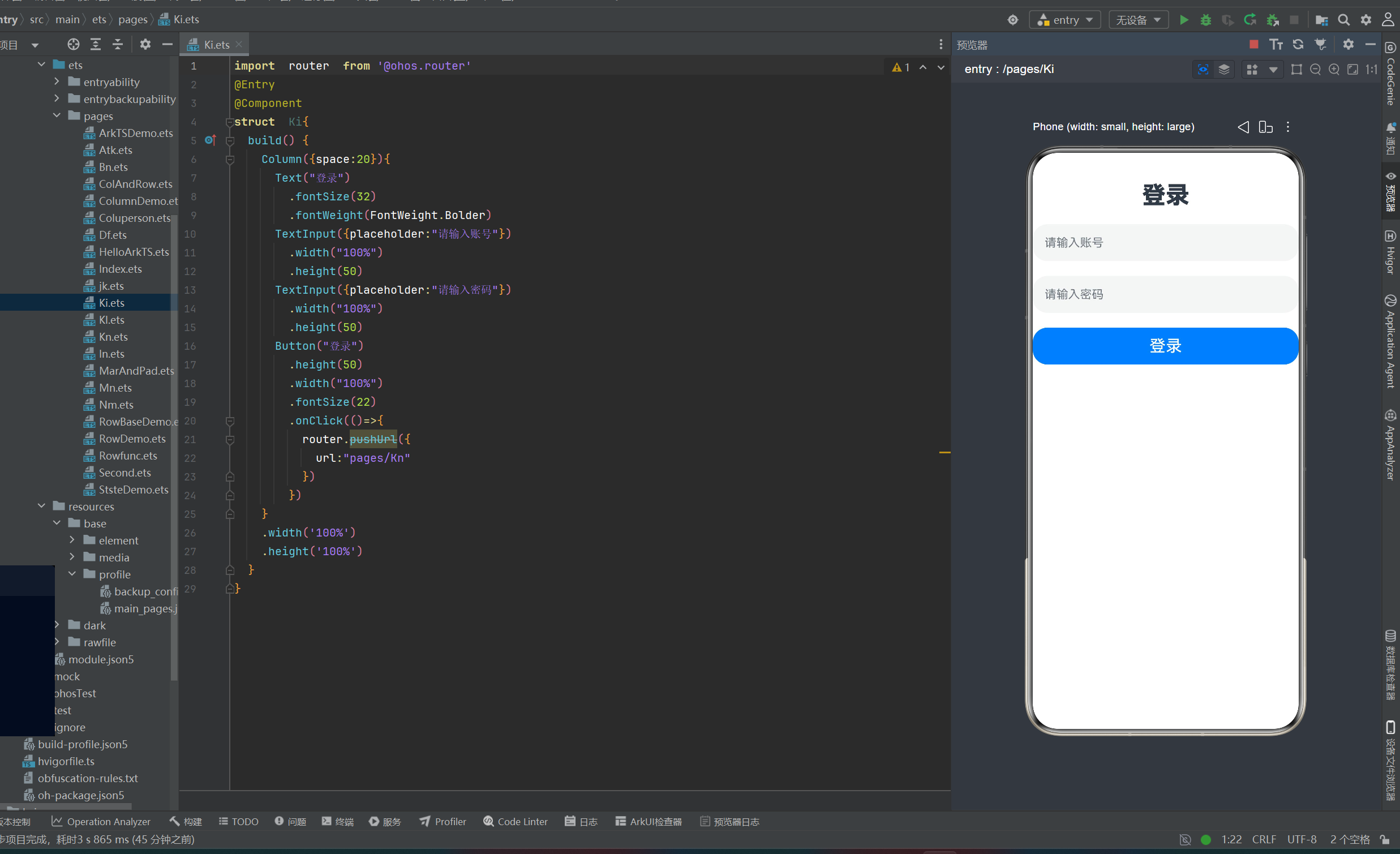1400x854 pixels.
Task: Start debugging with the green bug icon
Action: [x=1206, y=20]
